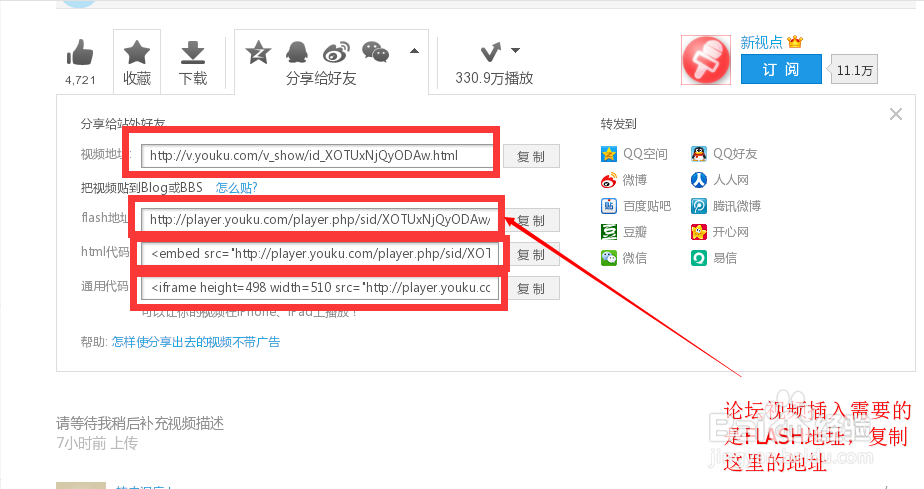
Task: Click 请等待我稍后补充视频描述 description text
Action: click(140, 423)
